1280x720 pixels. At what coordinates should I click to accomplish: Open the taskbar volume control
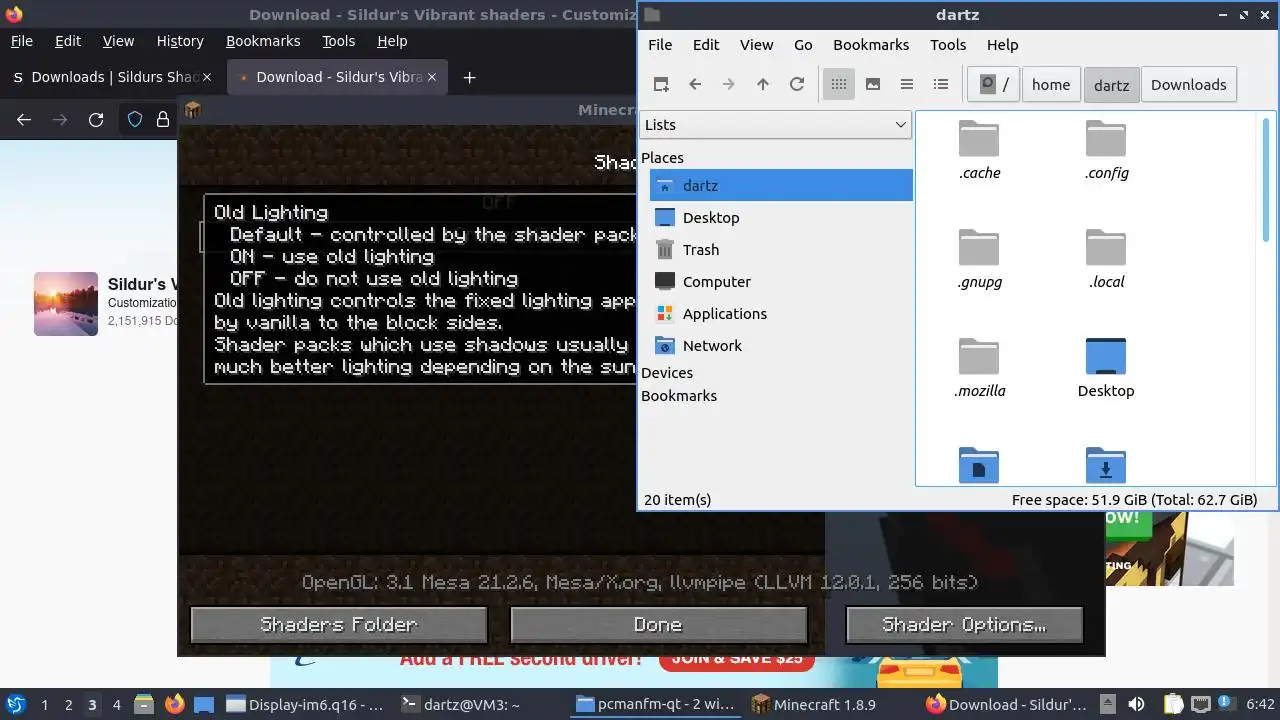click(x=1136, y=704)
